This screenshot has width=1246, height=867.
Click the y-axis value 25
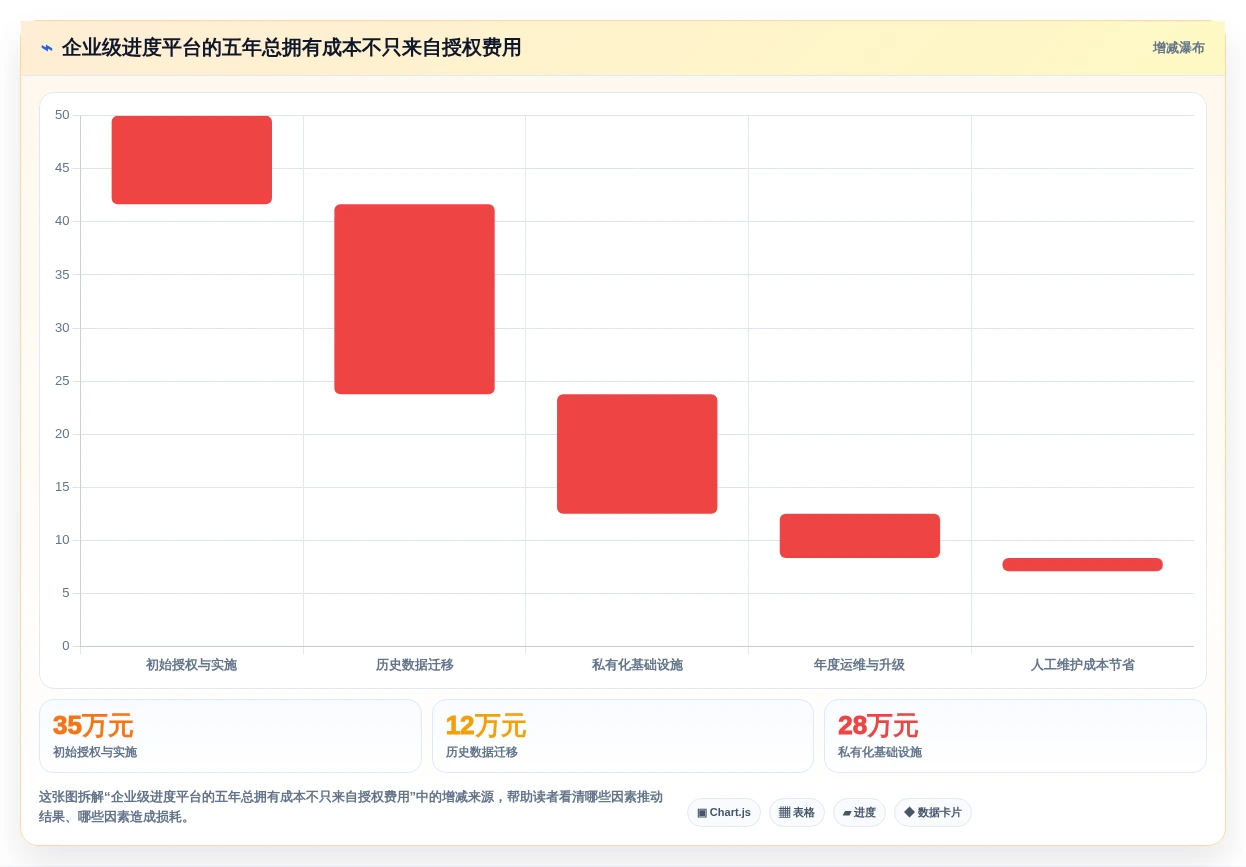(x=62, y=381)
